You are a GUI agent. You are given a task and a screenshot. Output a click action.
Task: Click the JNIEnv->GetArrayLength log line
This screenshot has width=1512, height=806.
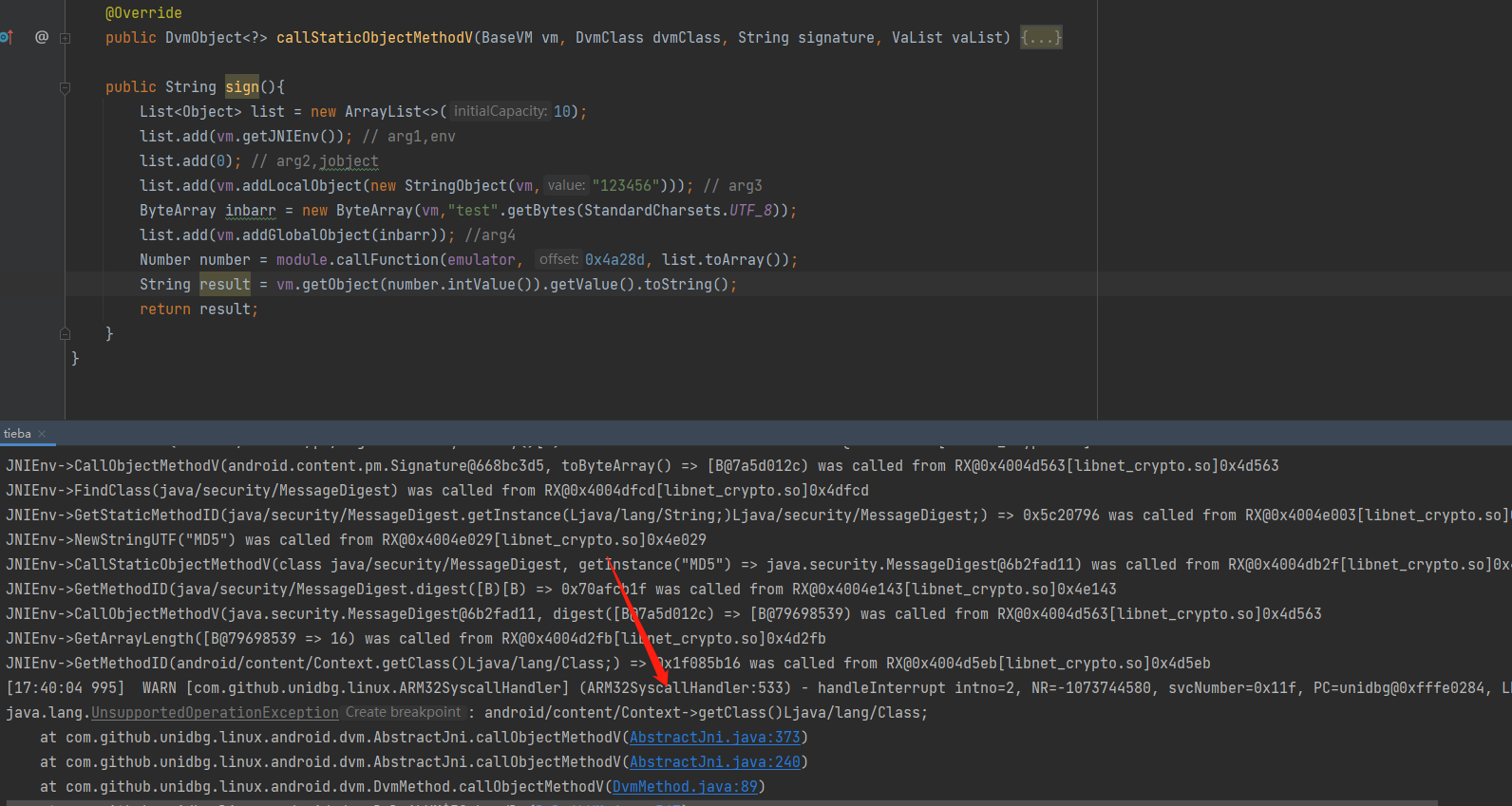[x=415, y=639]
